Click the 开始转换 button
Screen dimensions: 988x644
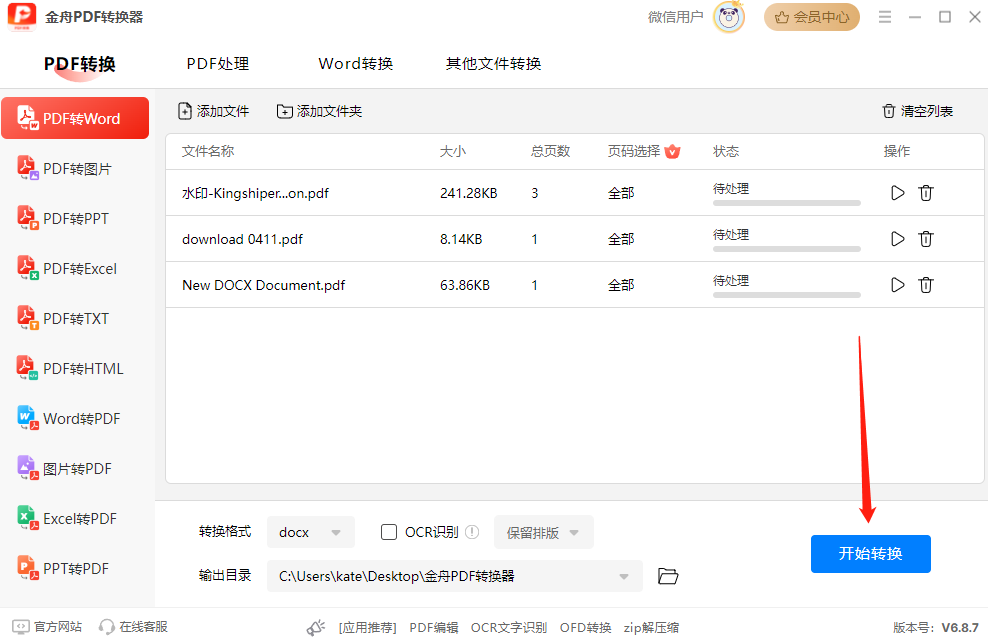(870, 553)
